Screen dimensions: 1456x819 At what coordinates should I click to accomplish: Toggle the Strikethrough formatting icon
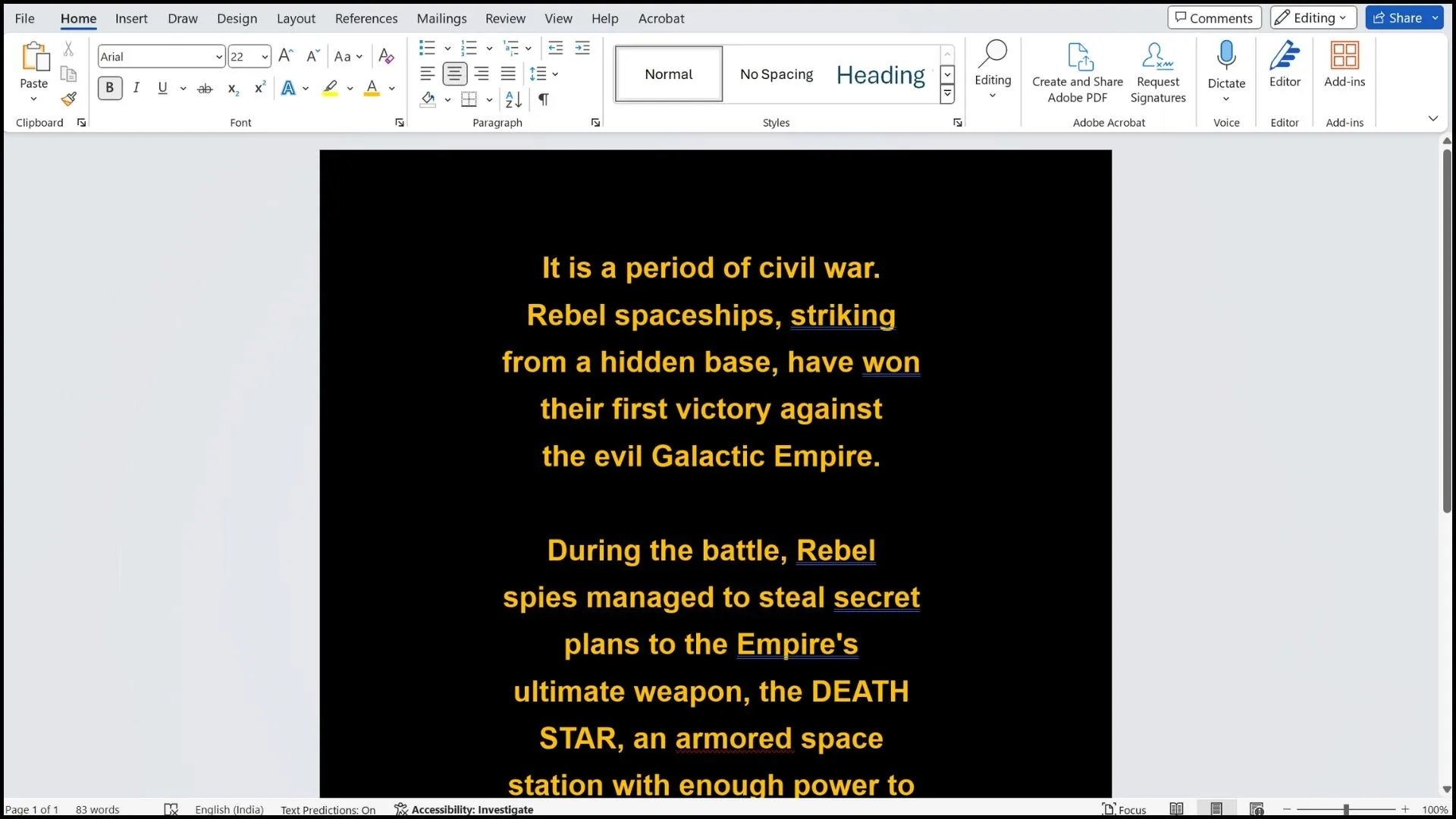pyautogui.click(x=204, y=88)
